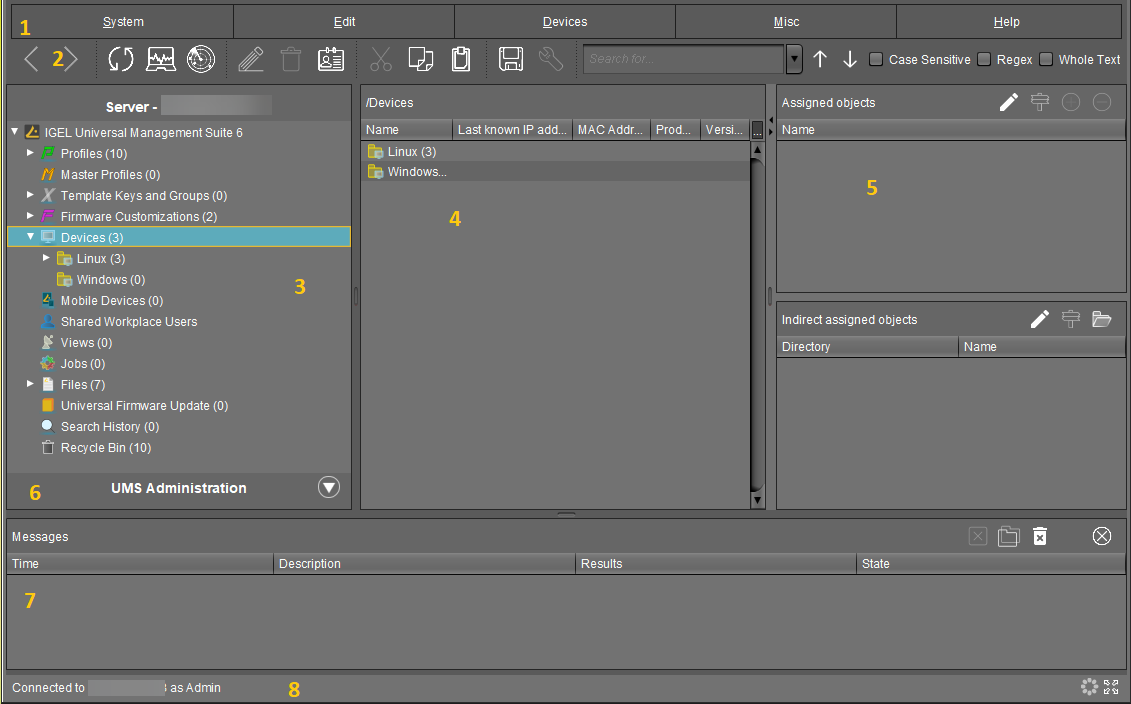Collapse the Devices tree node
This screenshot has height=704, width=1131.
pos(31,237)
